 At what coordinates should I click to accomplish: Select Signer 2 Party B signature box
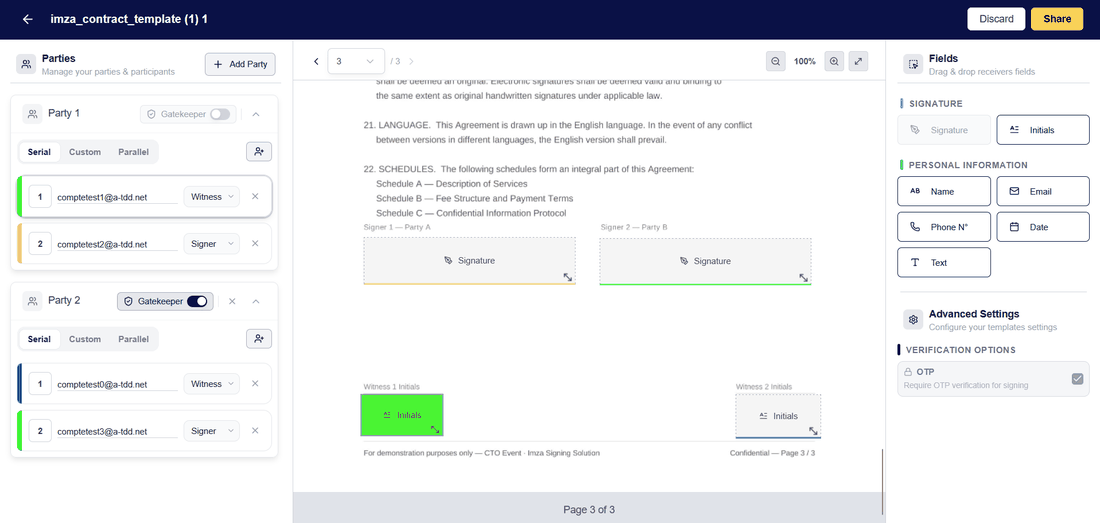pyautogui.click(x=705, y=261)
